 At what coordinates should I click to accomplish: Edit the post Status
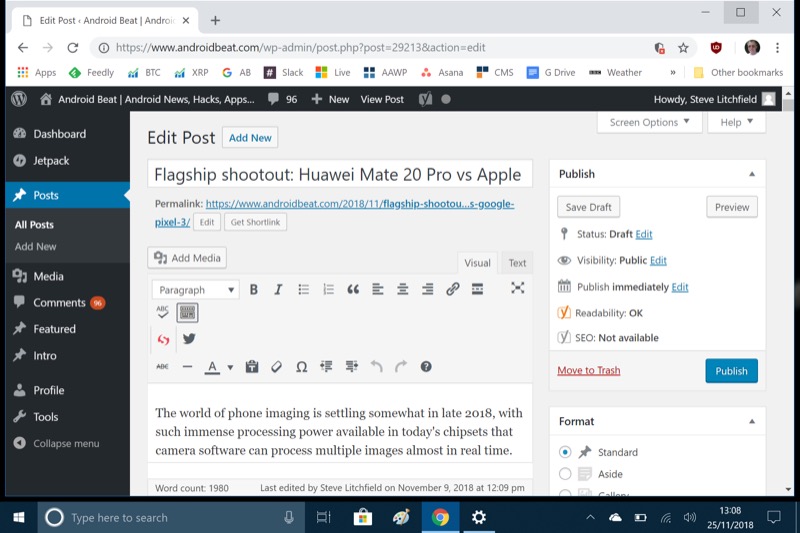point(643,234)
